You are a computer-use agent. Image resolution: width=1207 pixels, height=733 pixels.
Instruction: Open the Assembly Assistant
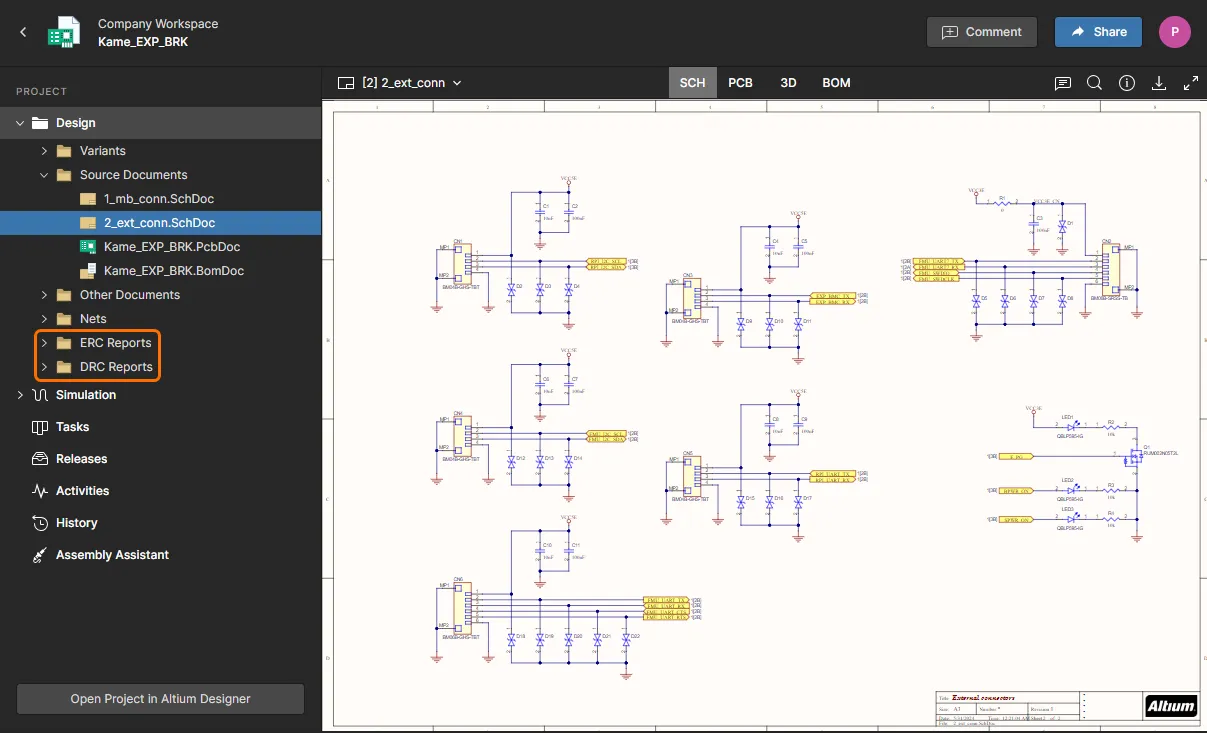[110, 554]
